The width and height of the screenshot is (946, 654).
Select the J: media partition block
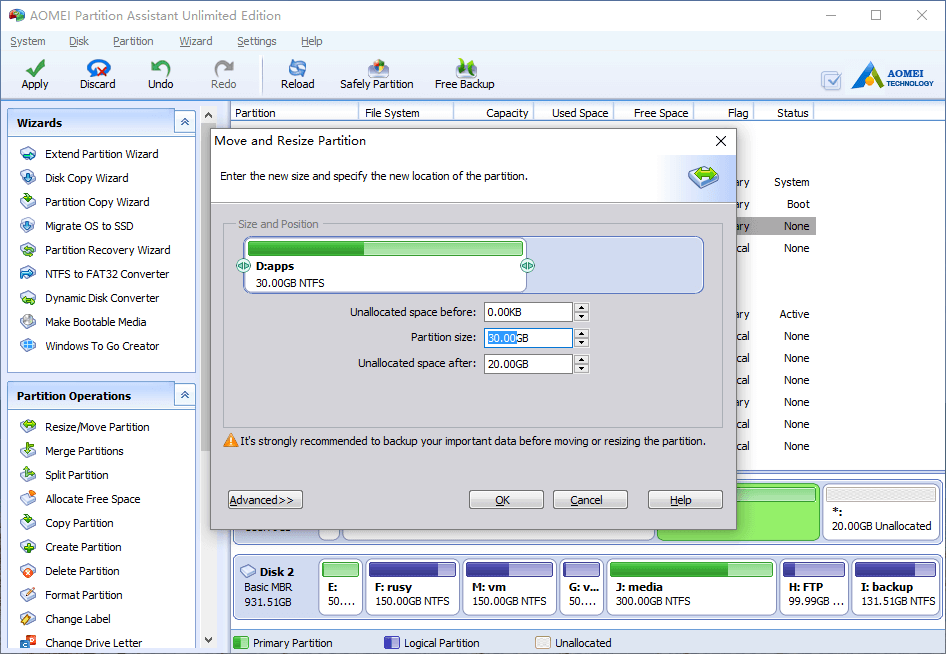[x=691, y=586]
